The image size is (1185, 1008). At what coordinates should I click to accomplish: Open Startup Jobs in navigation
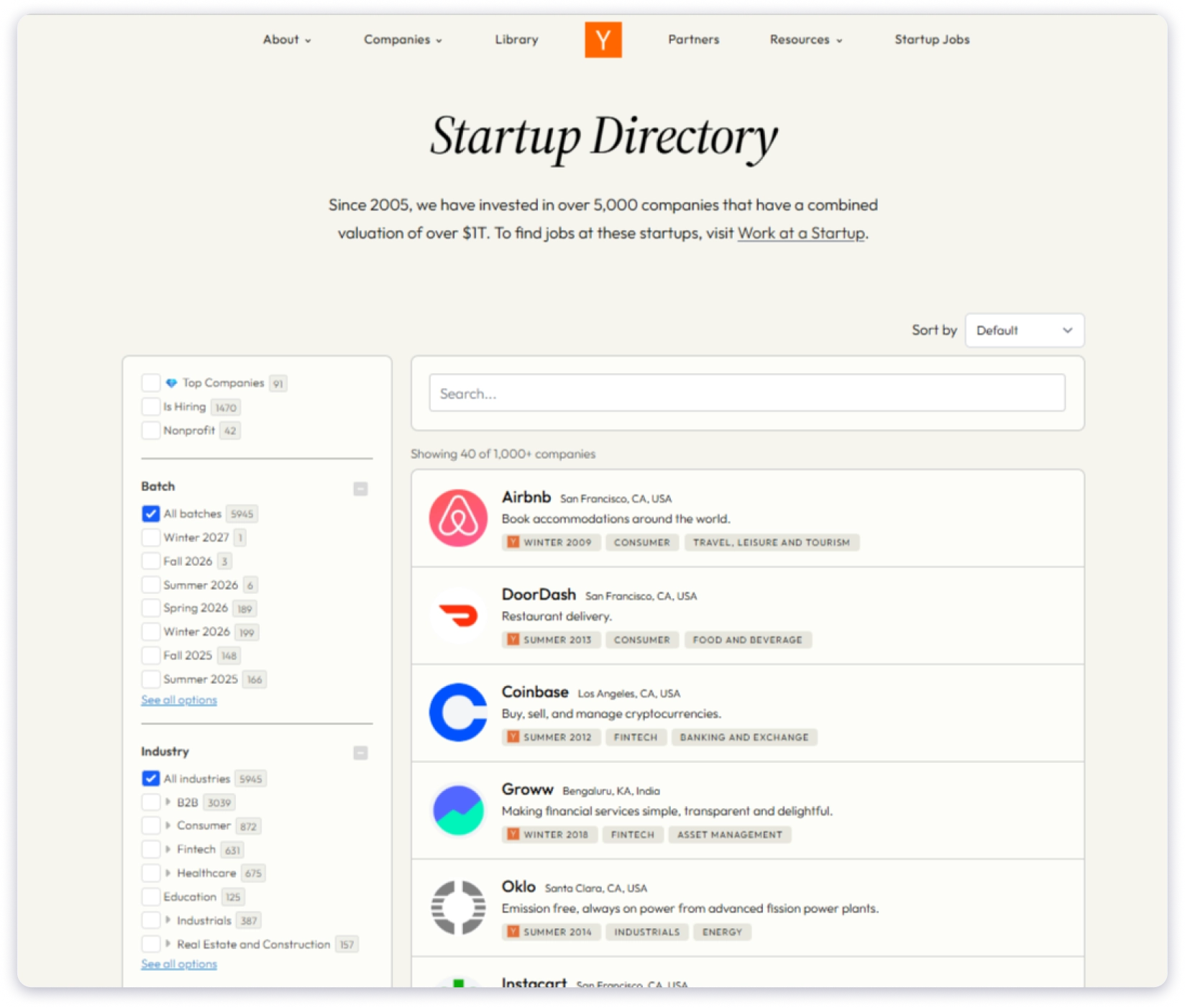pos(931,40)
